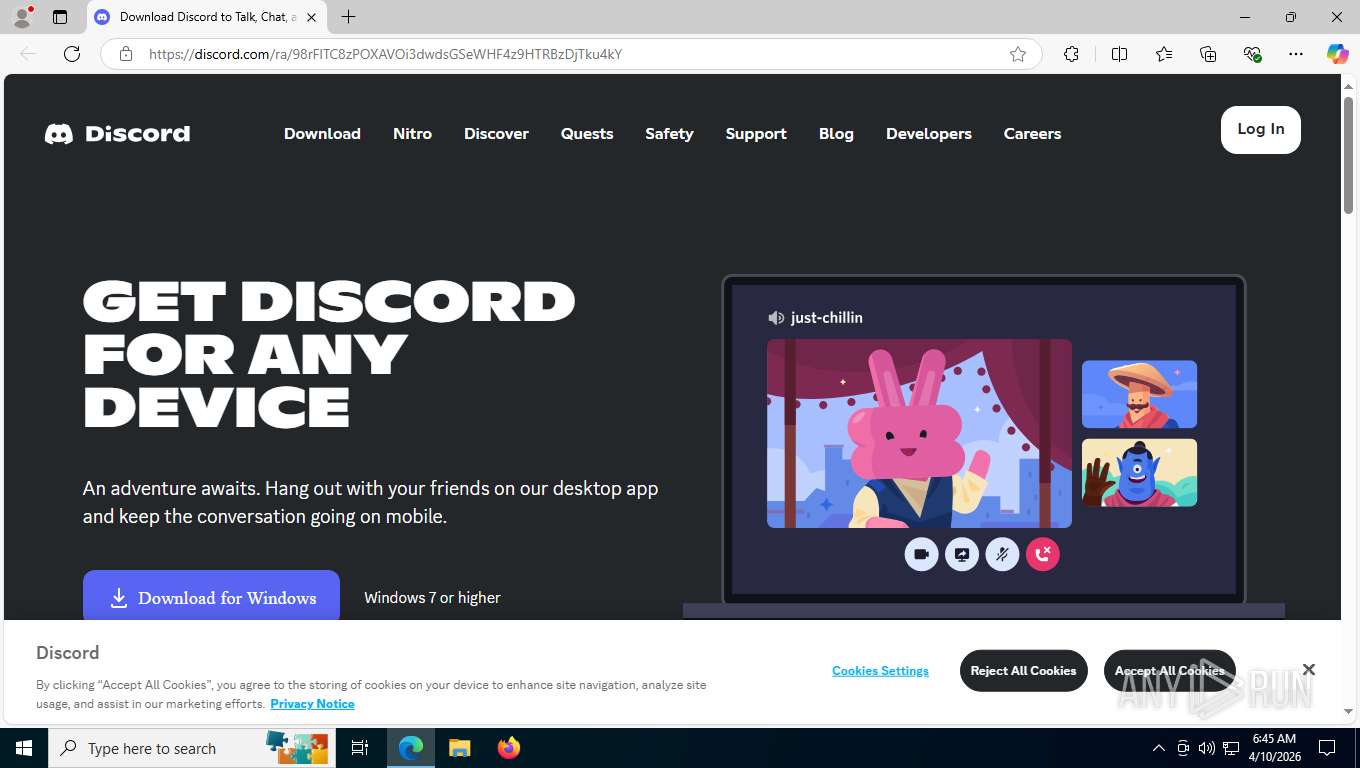Click the Windows 7 or higher text
Screen dimensions: 1360x768
tap(432, 598)
